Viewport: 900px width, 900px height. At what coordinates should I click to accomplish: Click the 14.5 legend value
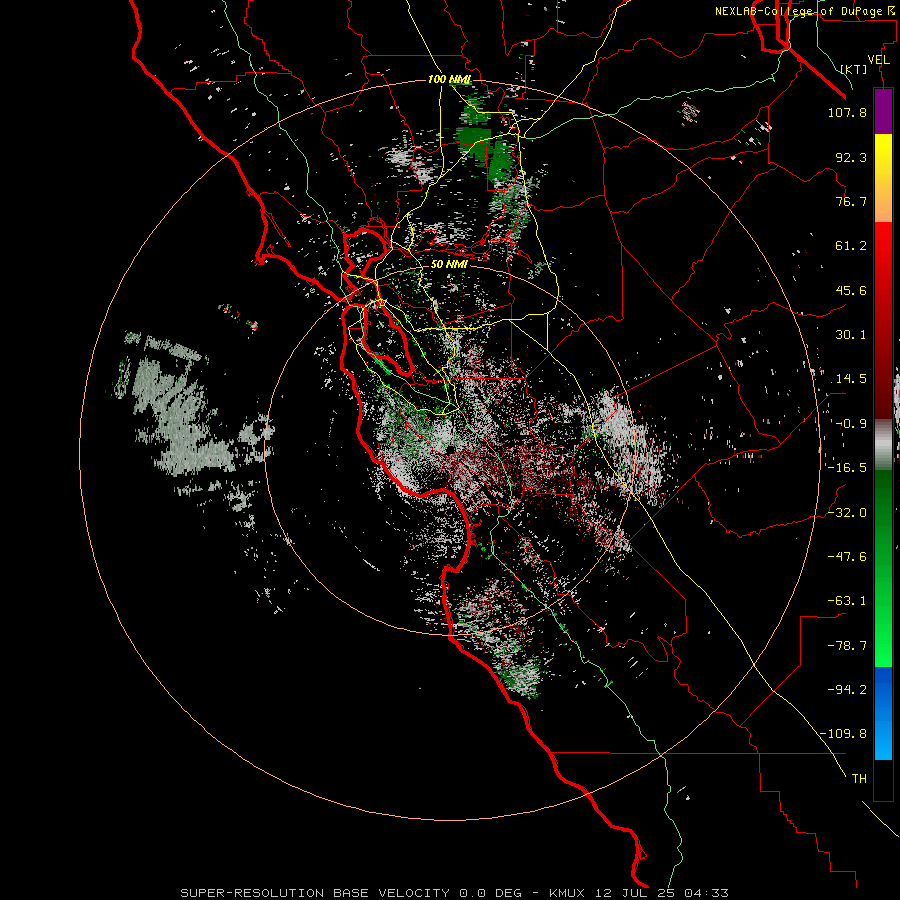tap(851, 379)
